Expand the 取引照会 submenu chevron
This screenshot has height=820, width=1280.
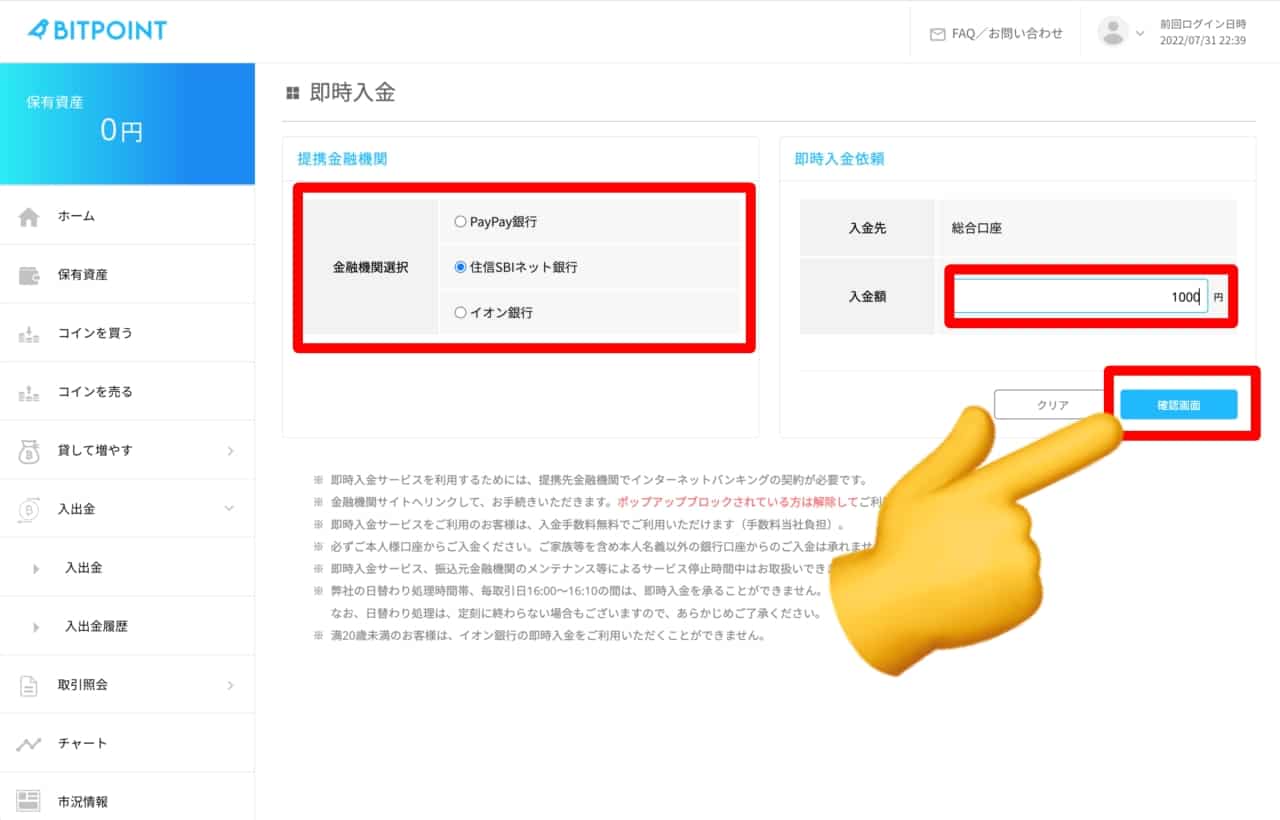pyautogui.click(x=230, y=685)
